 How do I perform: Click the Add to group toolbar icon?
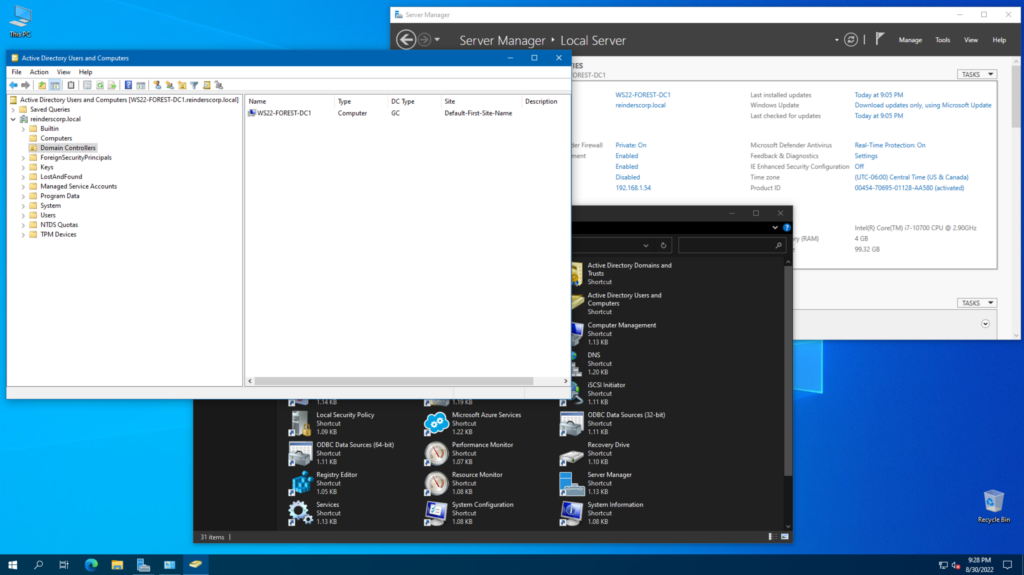tap(219, 85)
